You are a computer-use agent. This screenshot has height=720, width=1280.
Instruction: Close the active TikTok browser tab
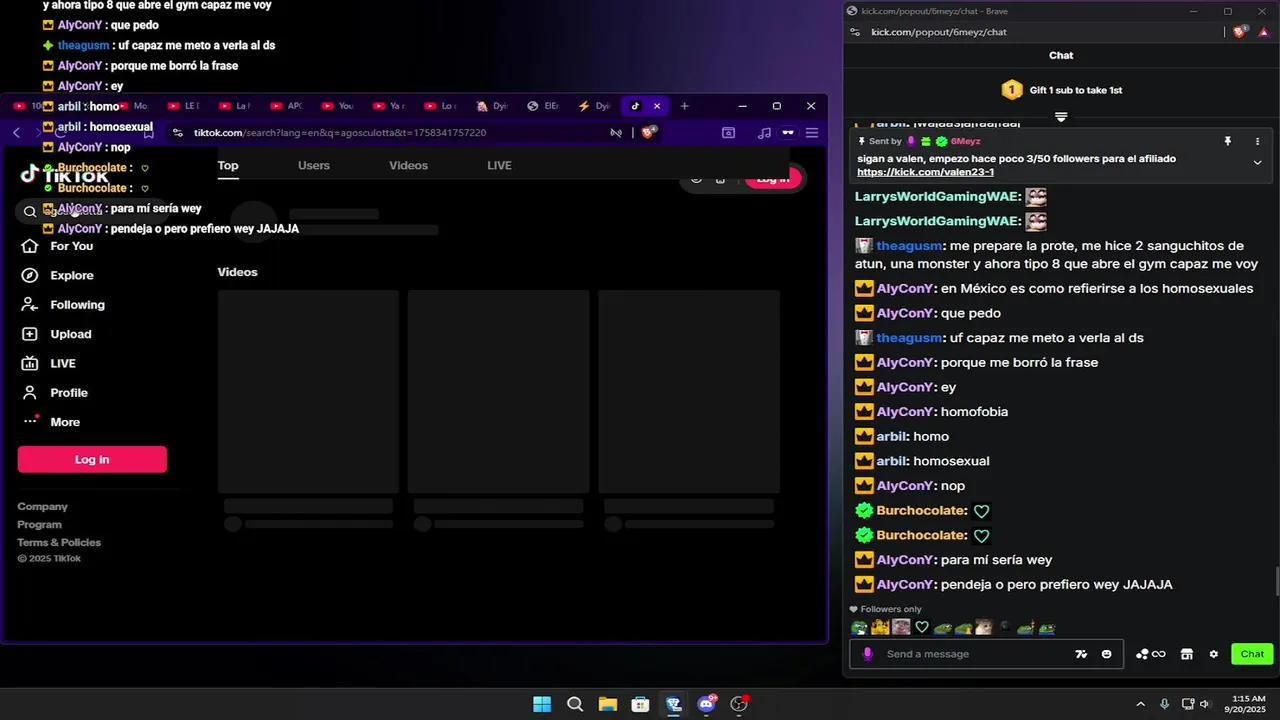[x=657, y=106]
